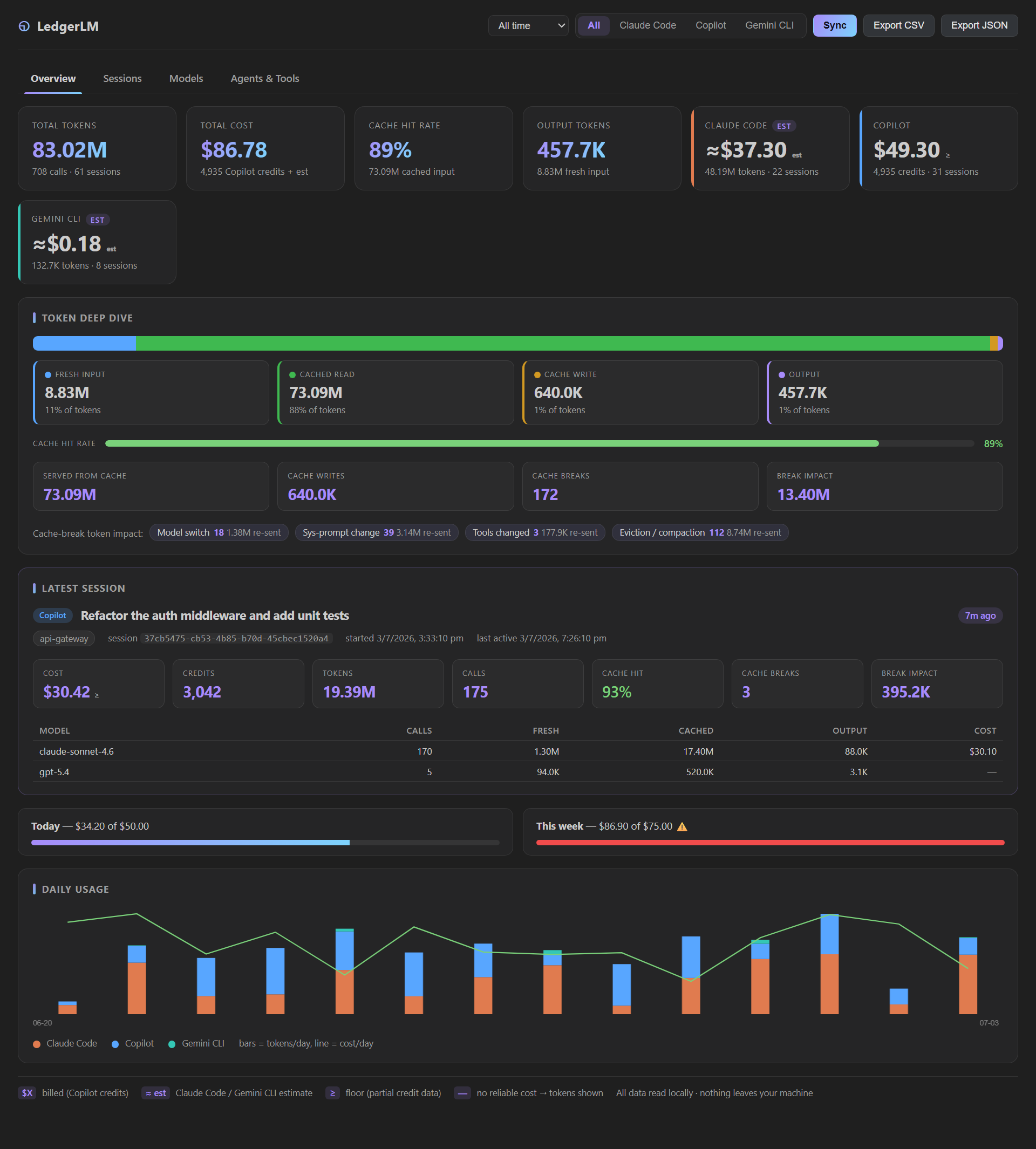
Task: Click the ≈ est legend badge
Action: coord(155,1093)
